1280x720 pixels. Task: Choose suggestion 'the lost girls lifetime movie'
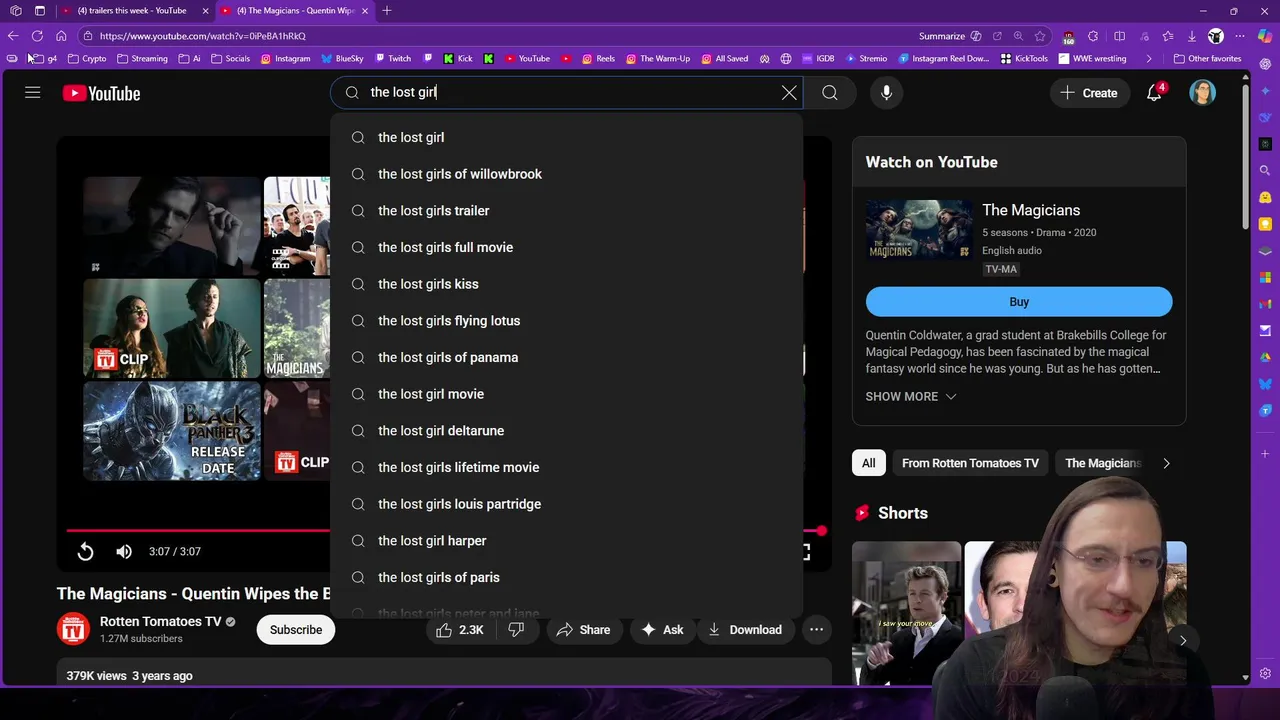click(x=566, y=467)
